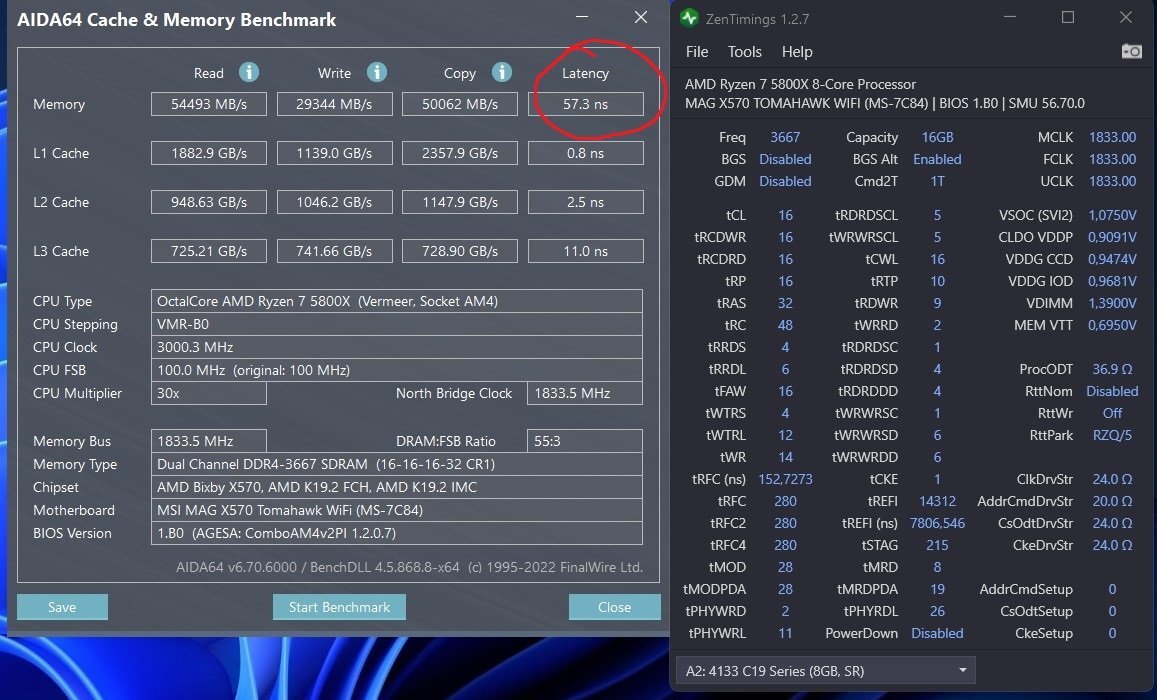The height and width of the screenshot is (700, 1157).
Task: Open the Read info icon in AIDA64
Action: click(x=249, y=72)
